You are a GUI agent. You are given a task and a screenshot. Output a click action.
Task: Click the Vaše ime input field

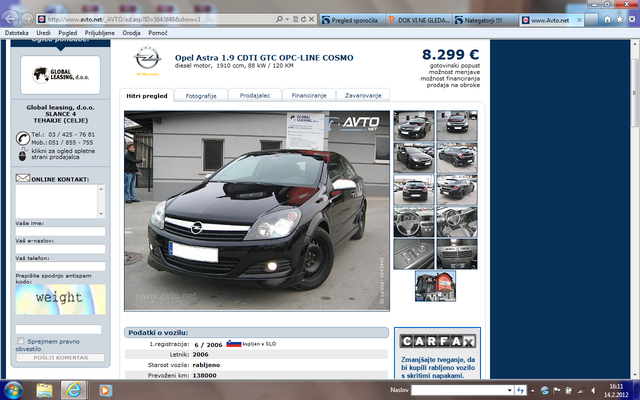60,231
